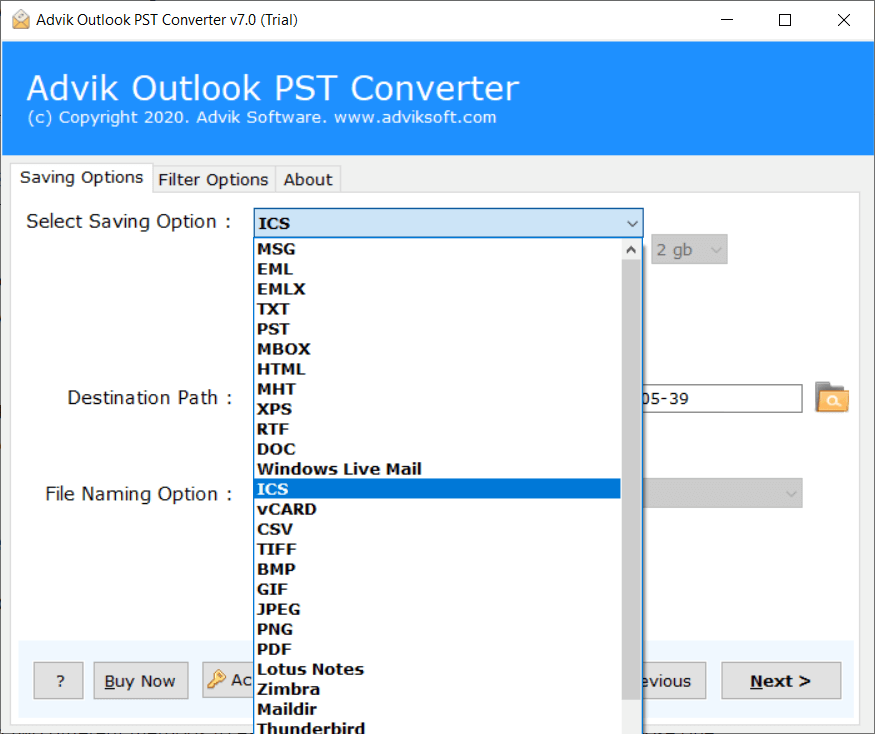This screenshot has height=734, width=875.
Task: Open the Filter Options tab
Action: click(x=213, y=180)
